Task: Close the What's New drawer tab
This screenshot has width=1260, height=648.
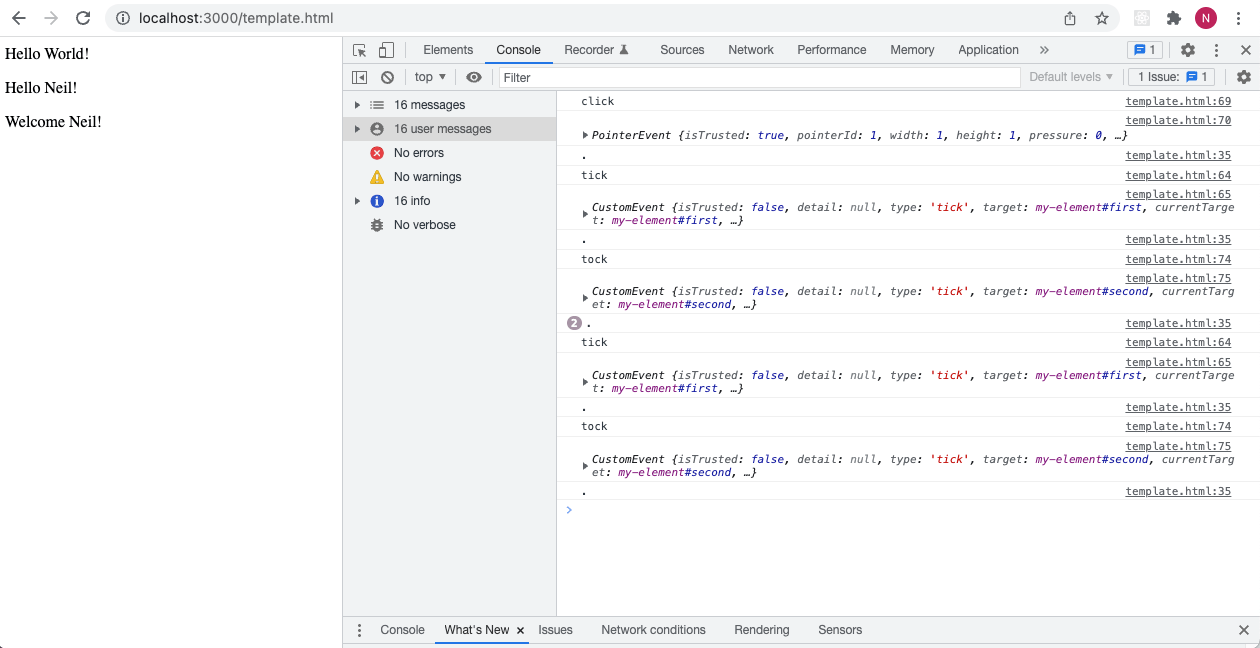Action: pyautogui.click(x=520, y=630)
